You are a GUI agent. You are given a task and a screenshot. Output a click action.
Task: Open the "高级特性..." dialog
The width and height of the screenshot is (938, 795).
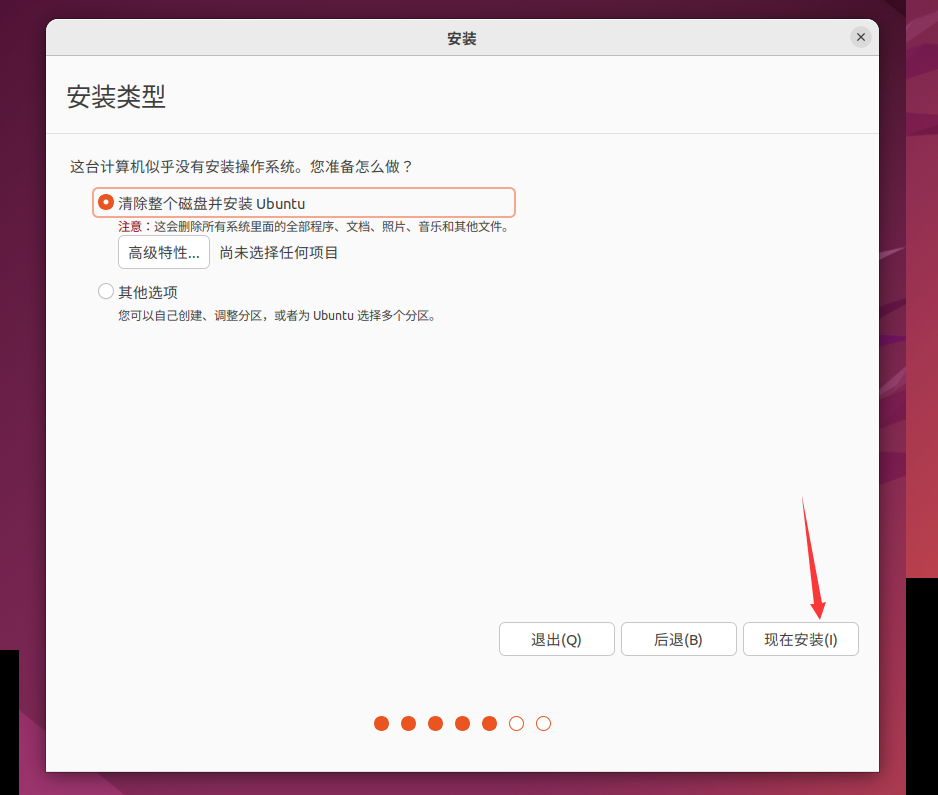click(164, 252)
